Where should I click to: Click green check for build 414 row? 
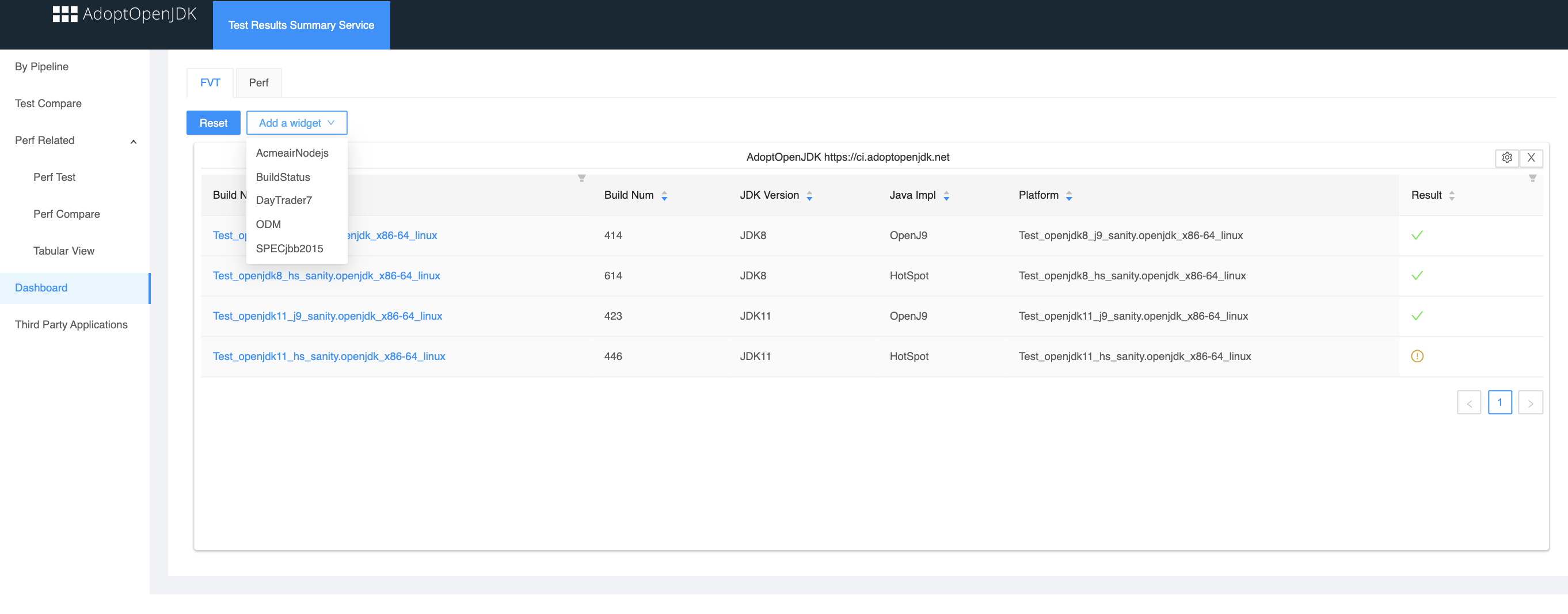[1417, 236]
